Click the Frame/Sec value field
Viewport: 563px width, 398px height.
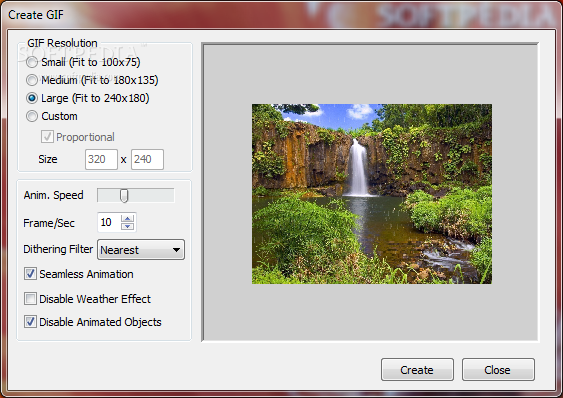point(109,222)
